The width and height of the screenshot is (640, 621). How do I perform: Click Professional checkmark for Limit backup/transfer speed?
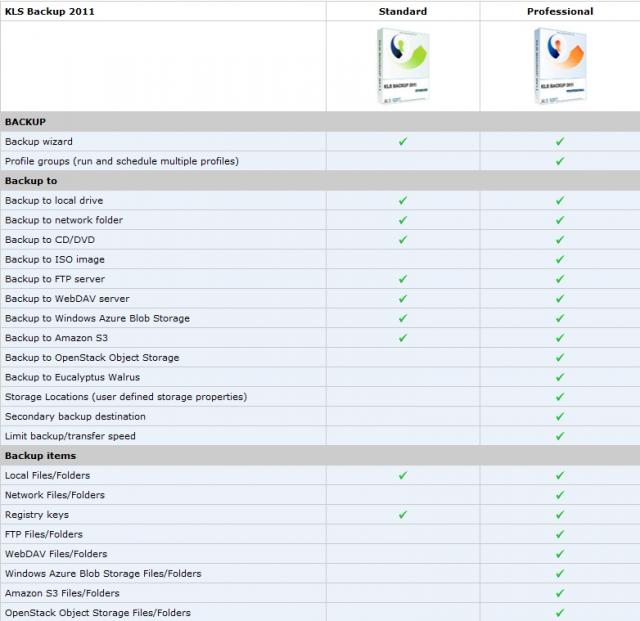[x=560, y=436]
